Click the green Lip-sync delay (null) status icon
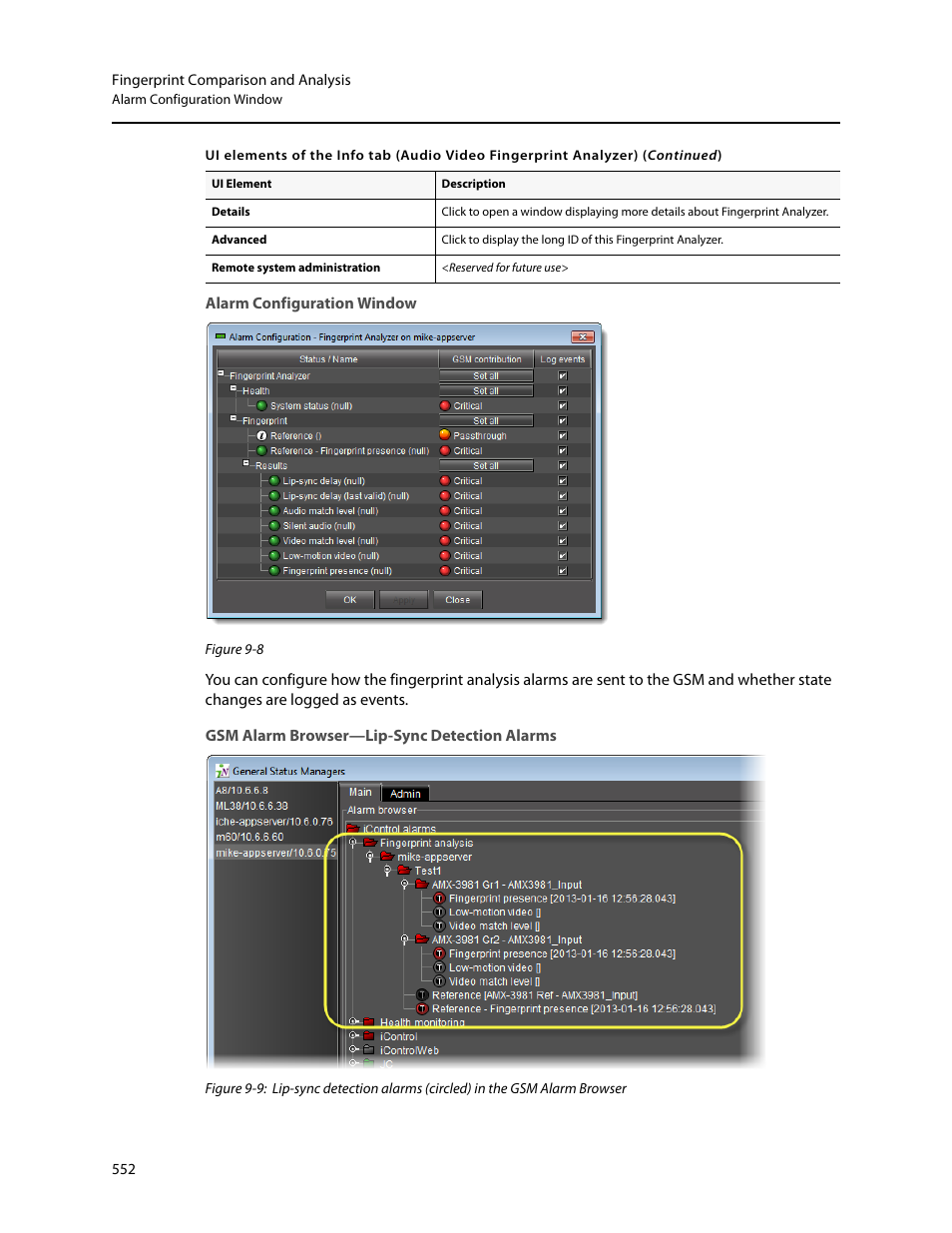This screenshot has width=952, height=1233. 274,481
